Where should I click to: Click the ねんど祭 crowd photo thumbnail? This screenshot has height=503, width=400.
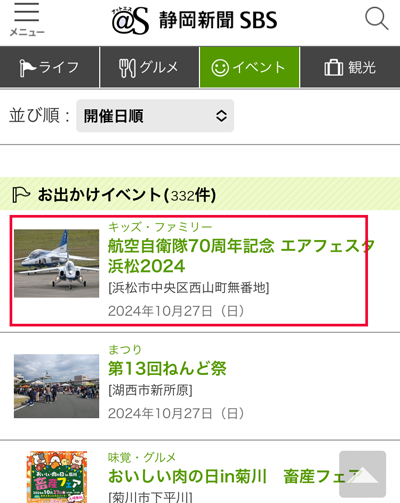(56, 386)
